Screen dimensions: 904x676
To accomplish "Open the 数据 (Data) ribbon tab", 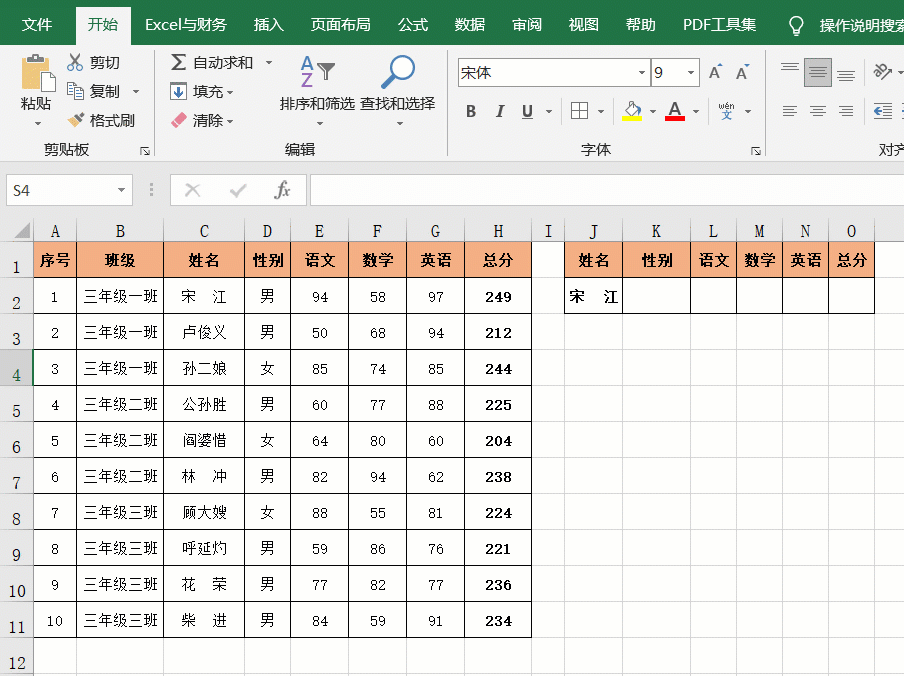I will (x=469, y=23).
